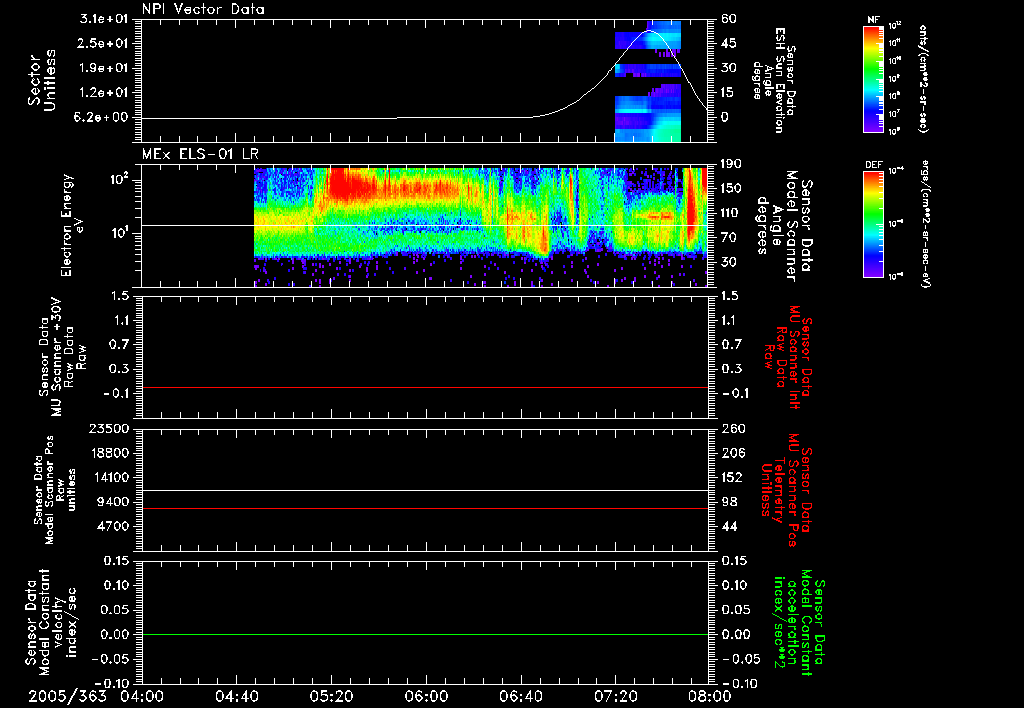Click the 9400 scanner position tick

click(x=114, y=502)
